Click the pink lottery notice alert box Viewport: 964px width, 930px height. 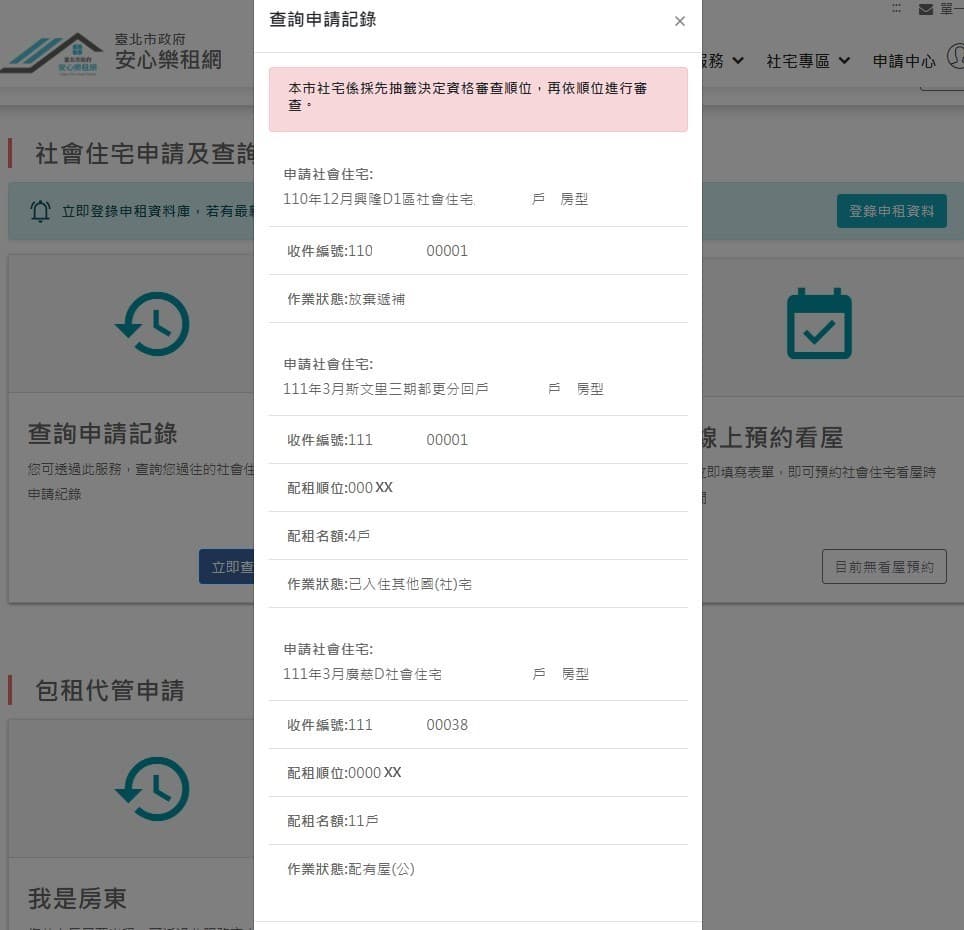(x=478, y=100)
